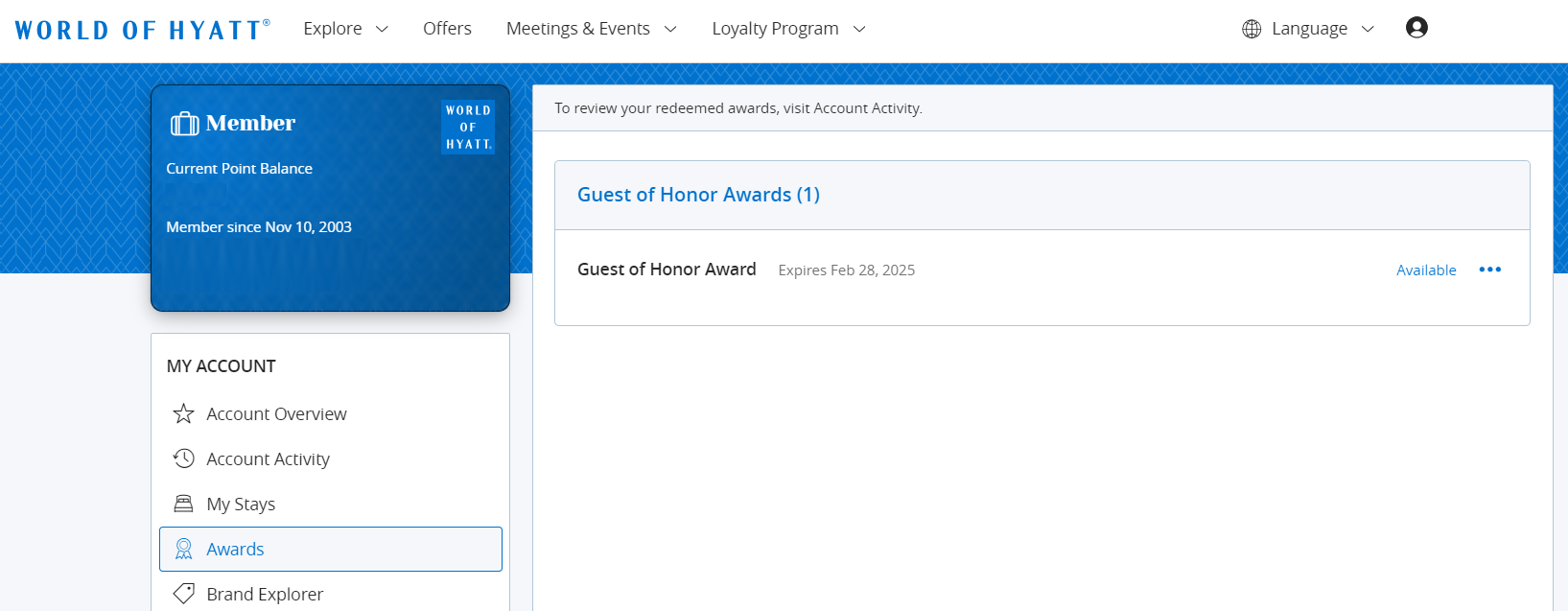Click the Guest of Honor Award row title

click(x=667, y=270)
